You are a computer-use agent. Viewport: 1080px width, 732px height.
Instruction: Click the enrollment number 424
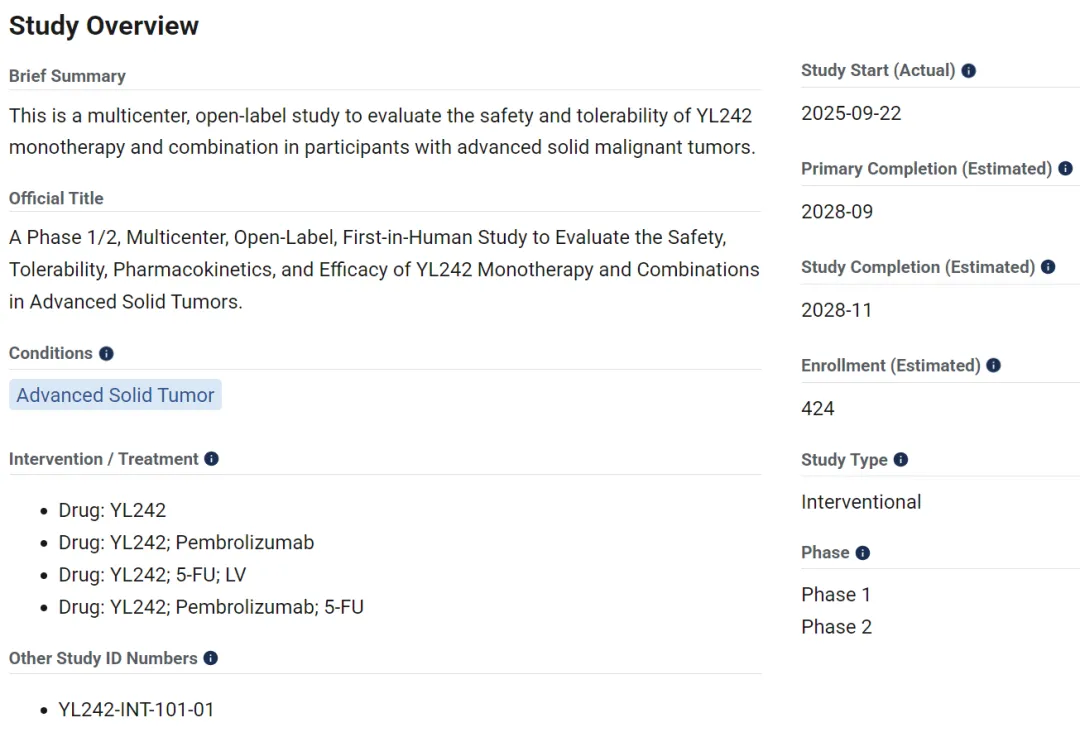pos(818,408)
